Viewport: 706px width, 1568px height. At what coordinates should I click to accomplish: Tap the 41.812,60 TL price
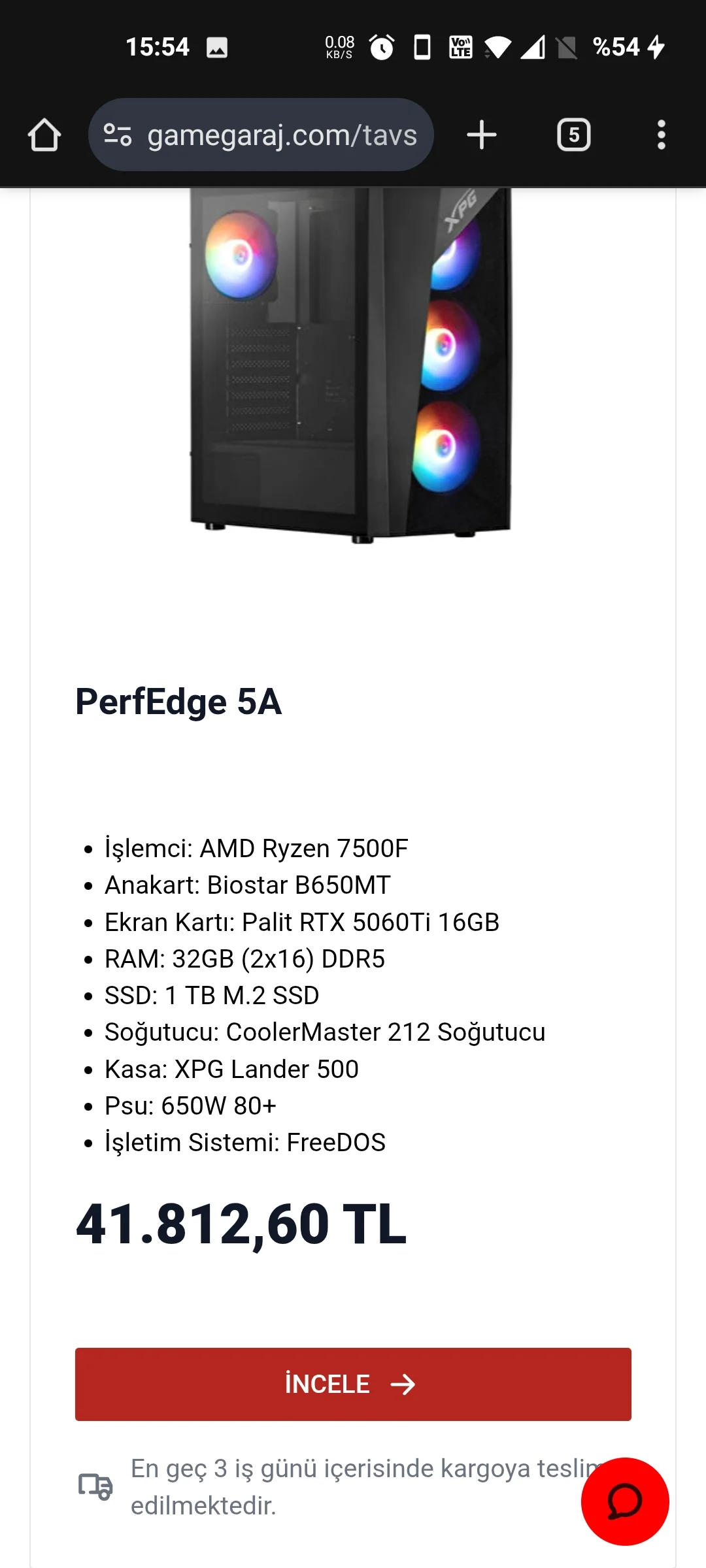click(x=241, y=1224)
